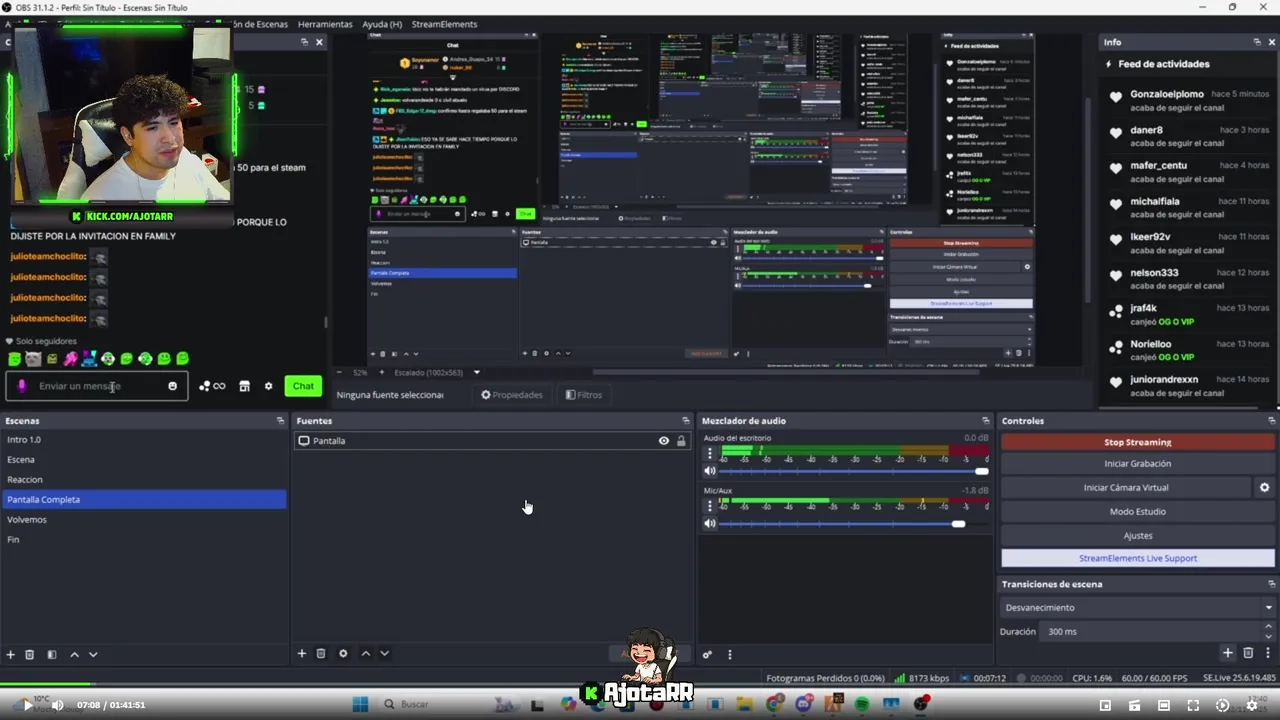Toggle lock on the Pantalla source
Screen dimensions: 1280x720
tap(681, 441)
